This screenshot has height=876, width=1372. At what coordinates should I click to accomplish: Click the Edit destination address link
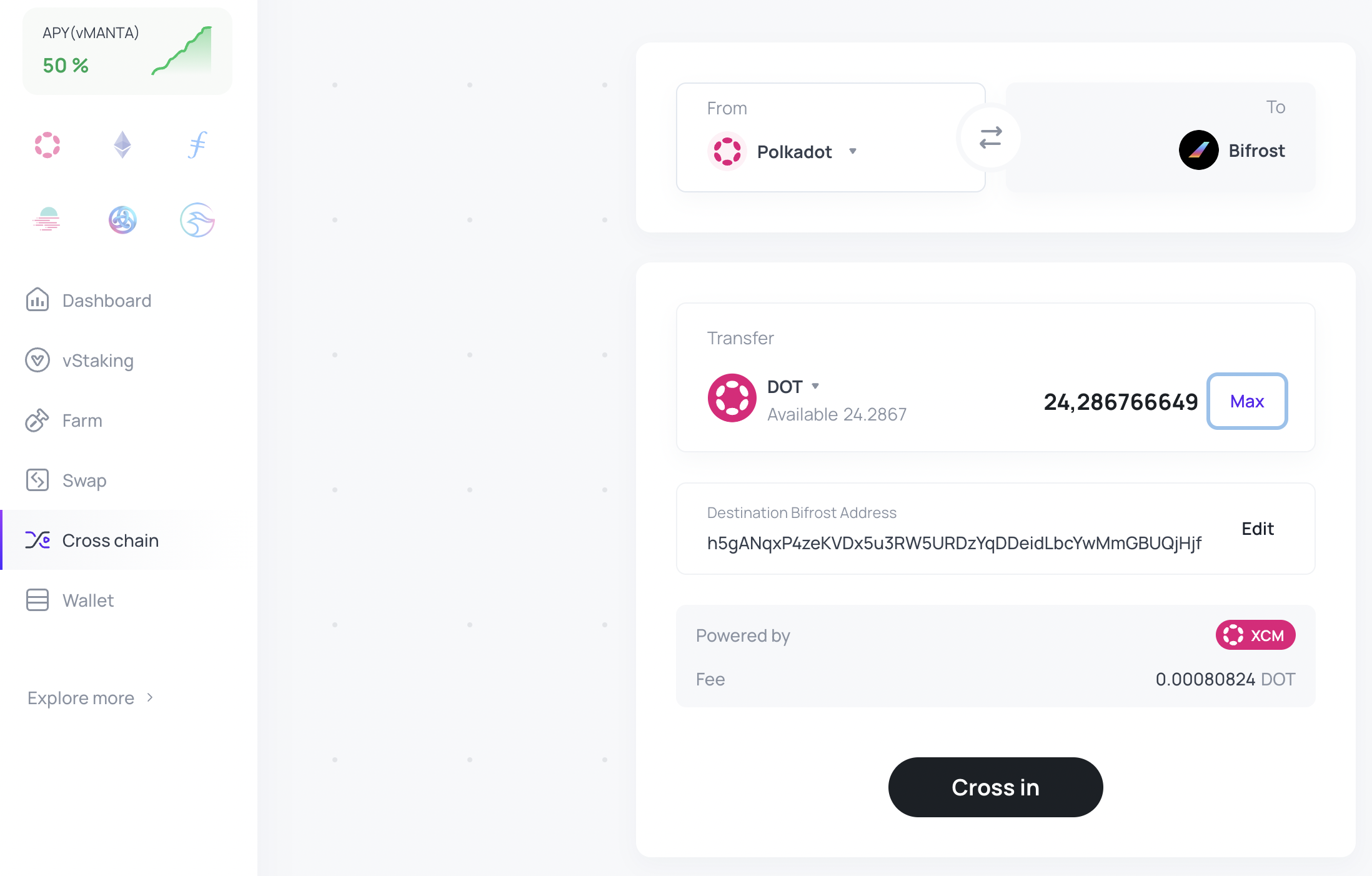1257,528
